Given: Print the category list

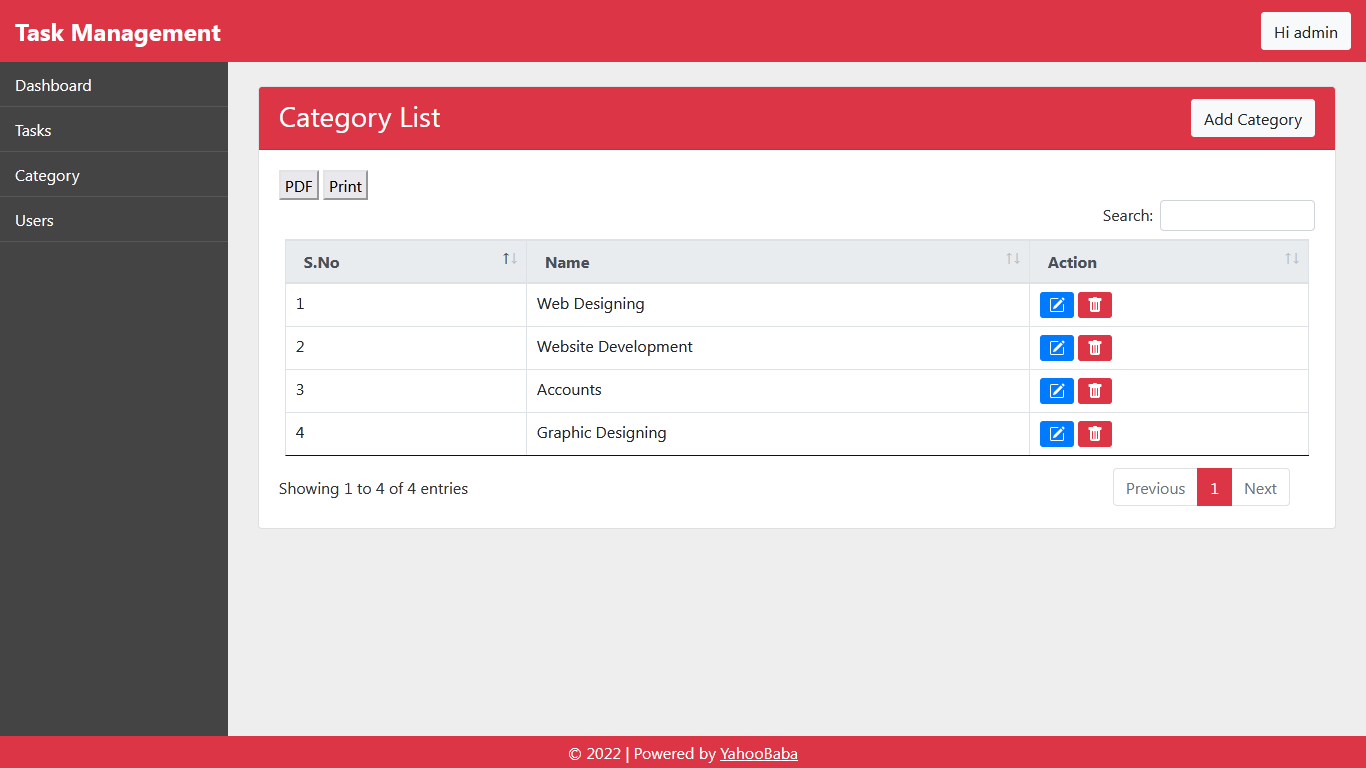Looking at the screenshot, I should pyautogui.click(x=345, y=186).
